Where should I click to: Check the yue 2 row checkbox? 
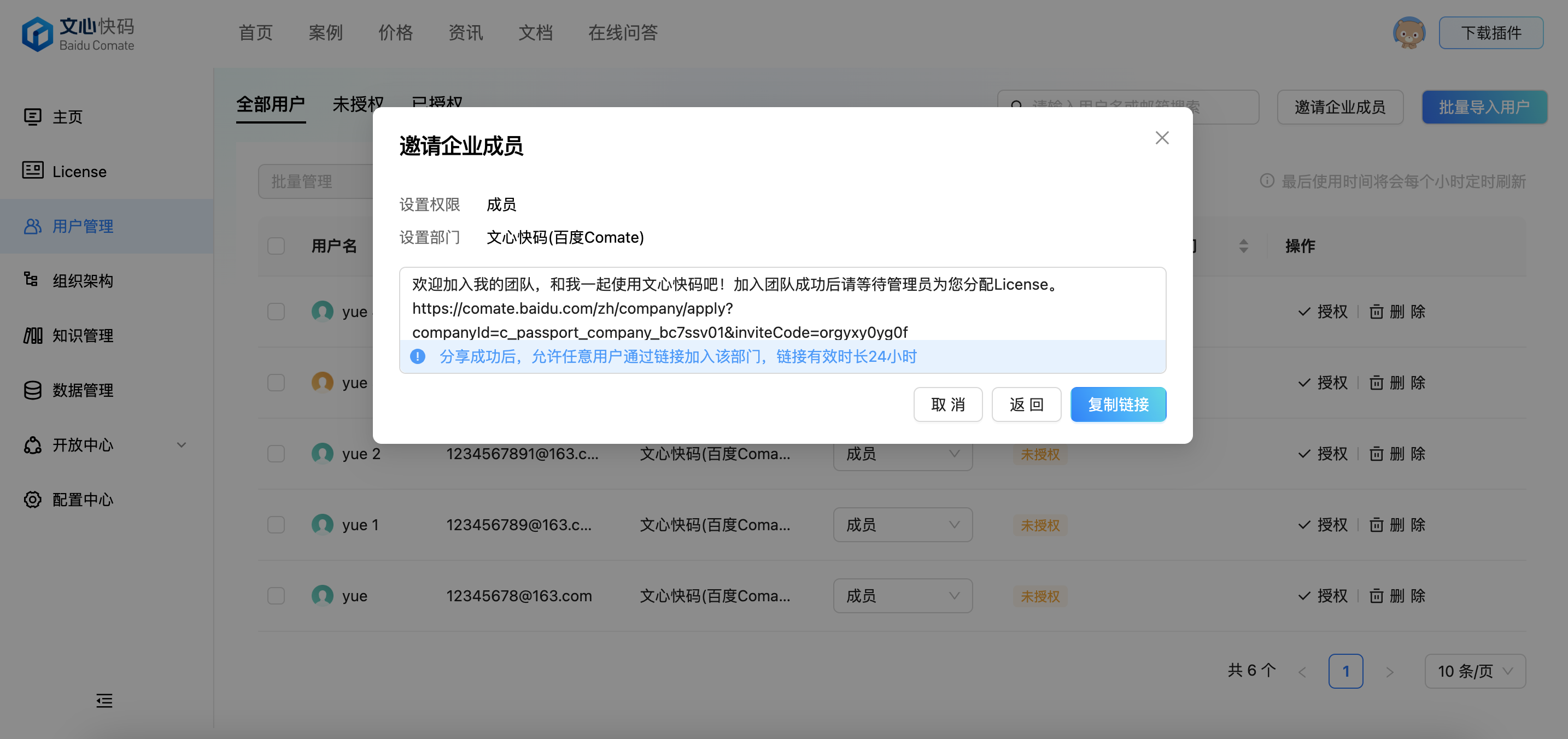pyautogui.click(x=276, y=454)
